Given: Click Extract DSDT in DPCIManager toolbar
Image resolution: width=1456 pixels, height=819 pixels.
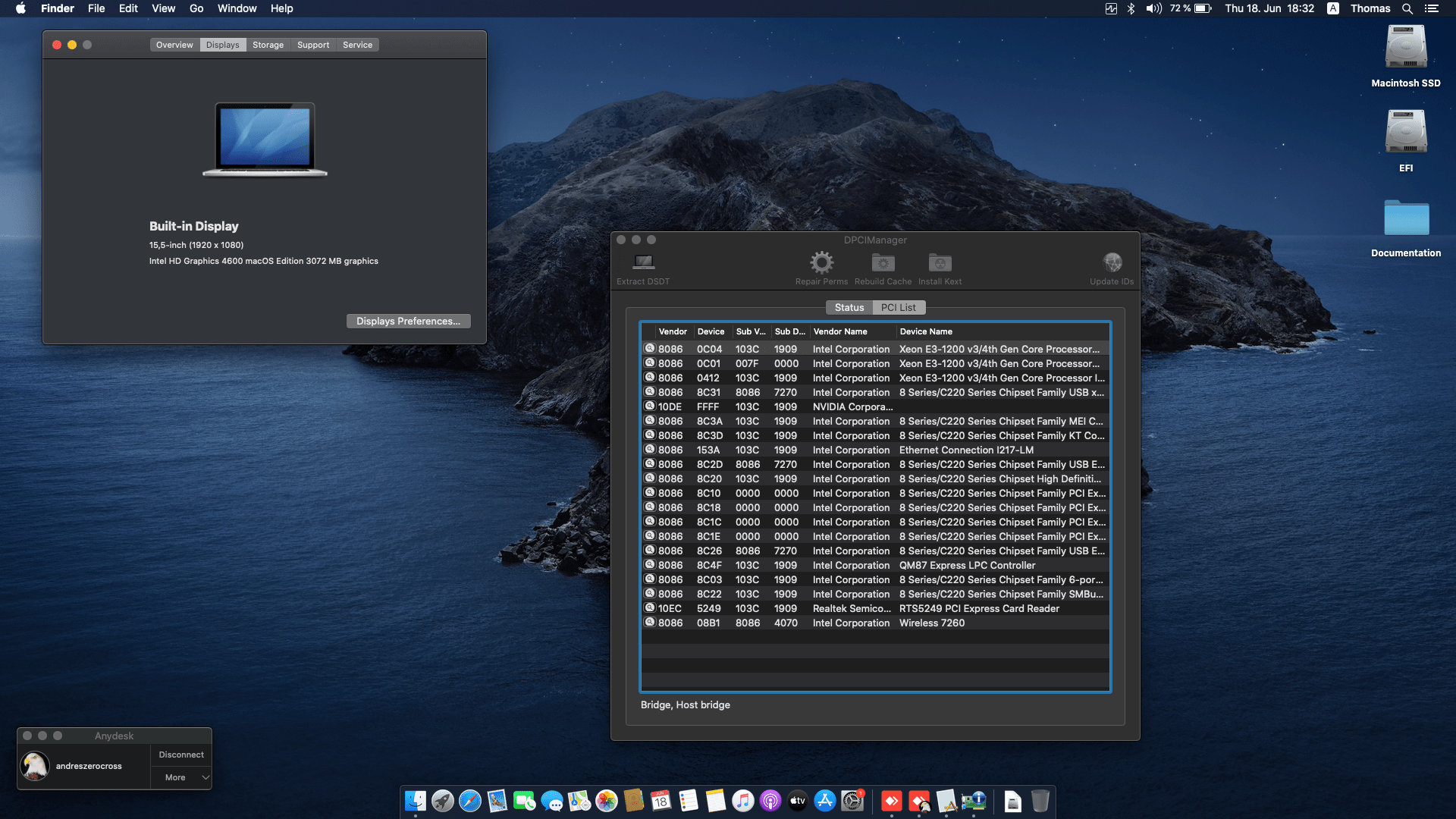Looking at the screenshot, I should point(643,268).
